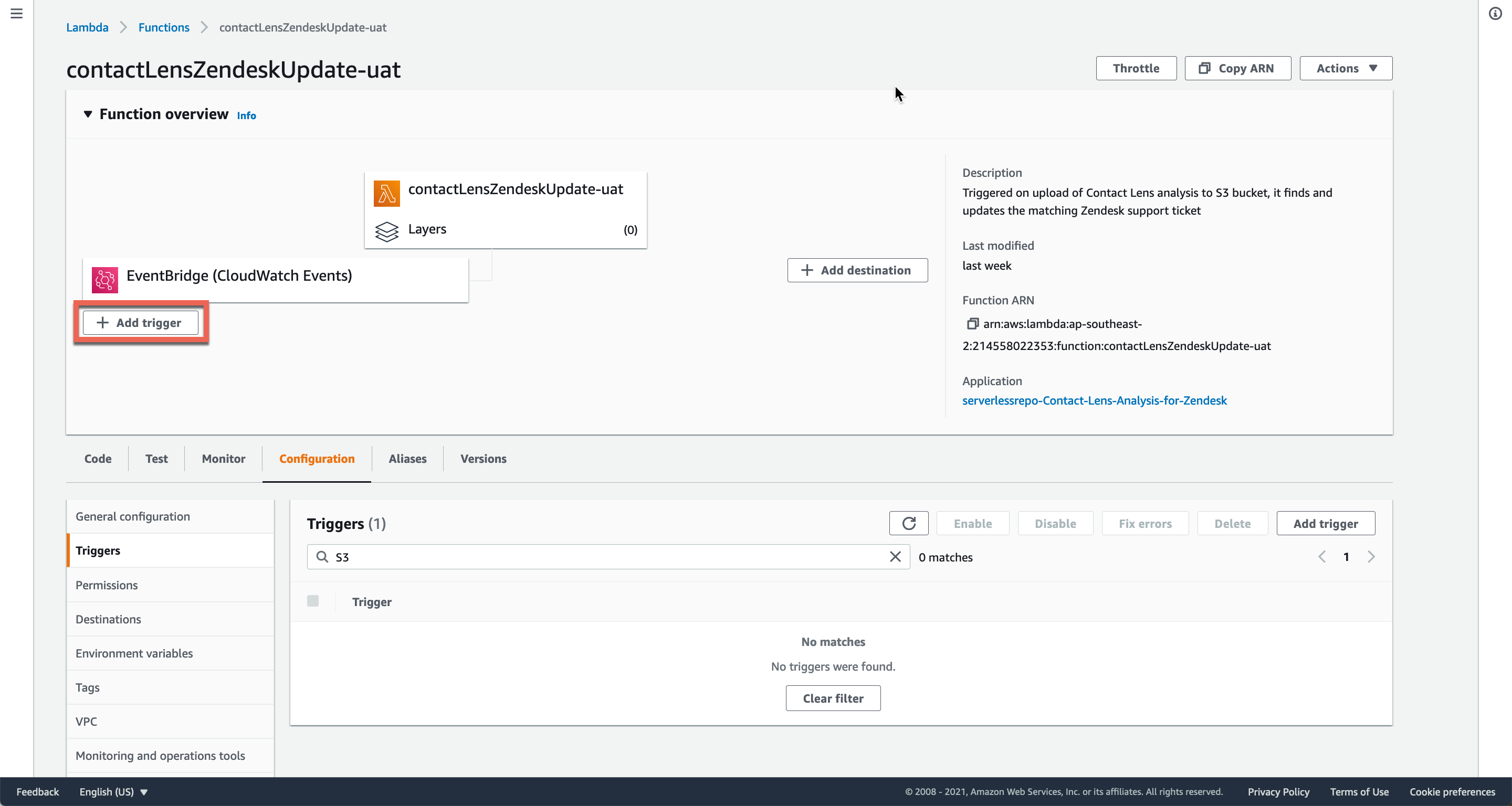Open the Actions dropdown menu
Viewport: 1512px width, 806px height.
[1345, 68]
